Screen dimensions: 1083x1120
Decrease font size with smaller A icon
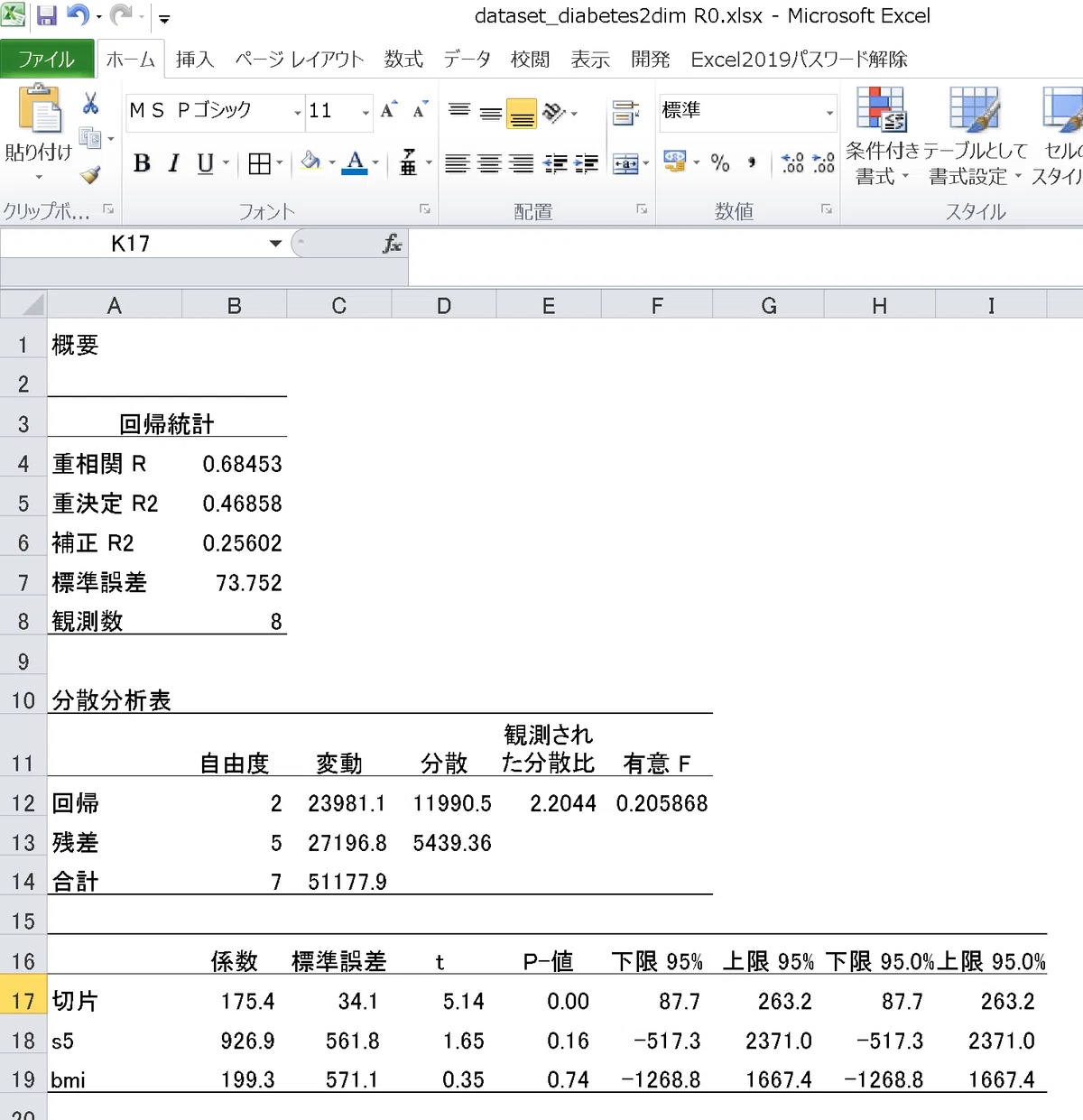(x=420, y=110)
